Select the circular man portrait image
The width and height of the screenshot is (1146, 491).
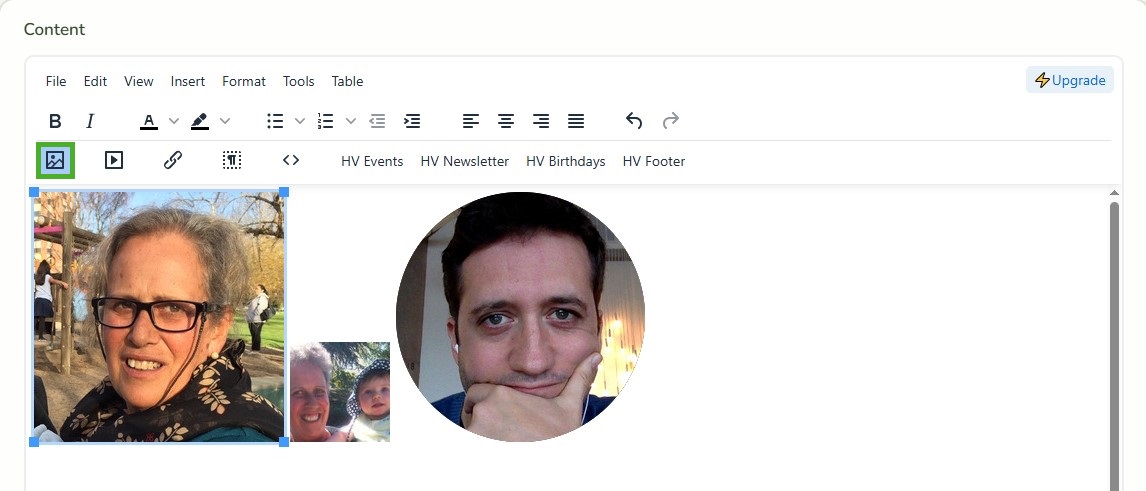(x=520, y=316)
